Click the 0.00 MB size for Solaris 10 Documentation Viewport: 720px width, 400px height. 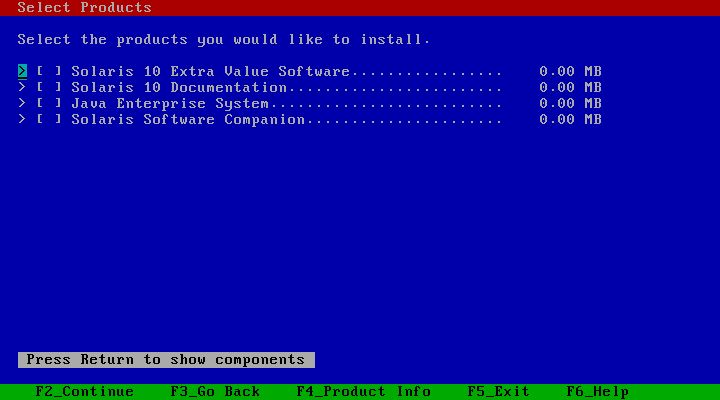click(570, 87)
